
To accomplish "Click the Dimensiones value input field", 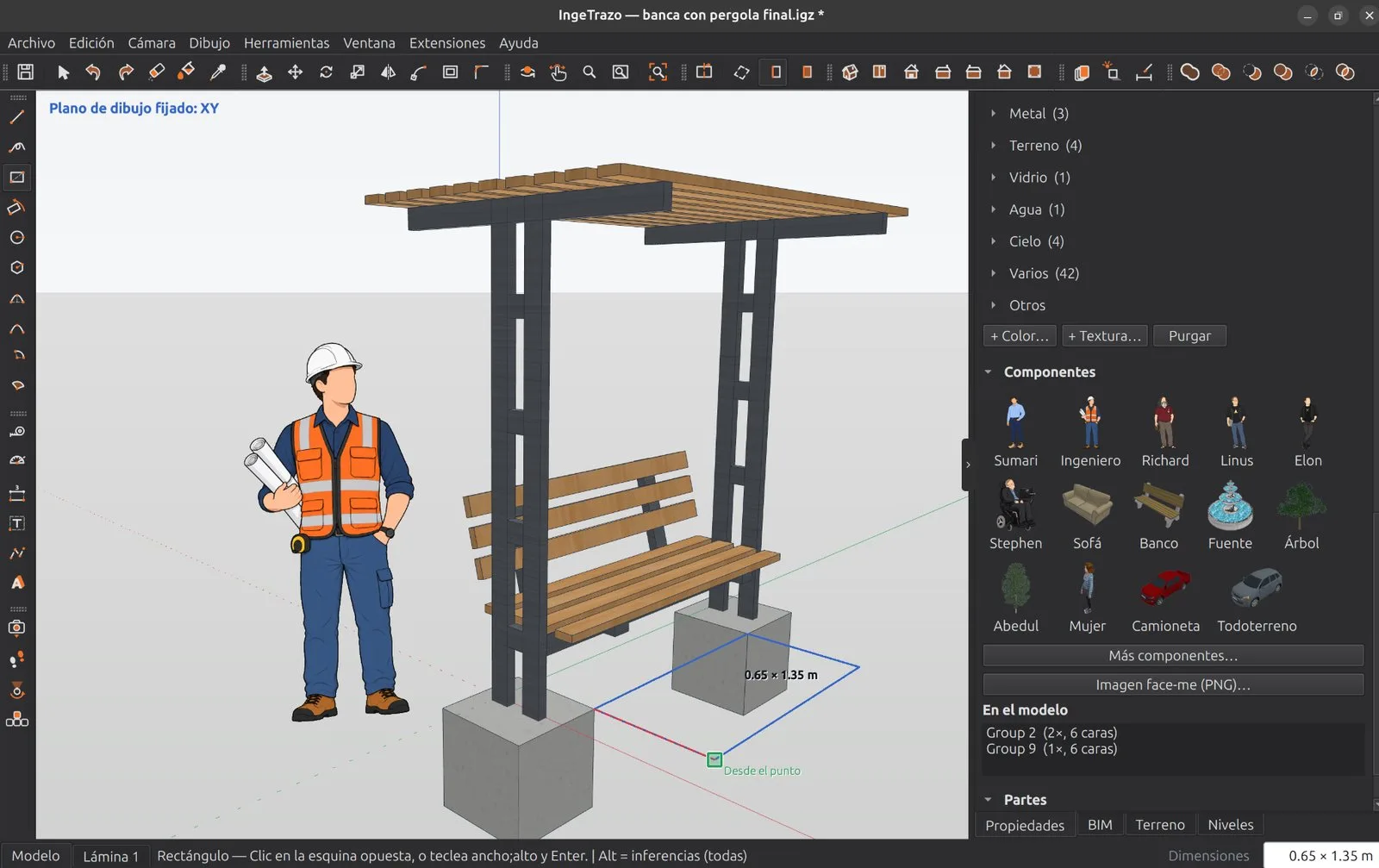I will [1321, 855].
